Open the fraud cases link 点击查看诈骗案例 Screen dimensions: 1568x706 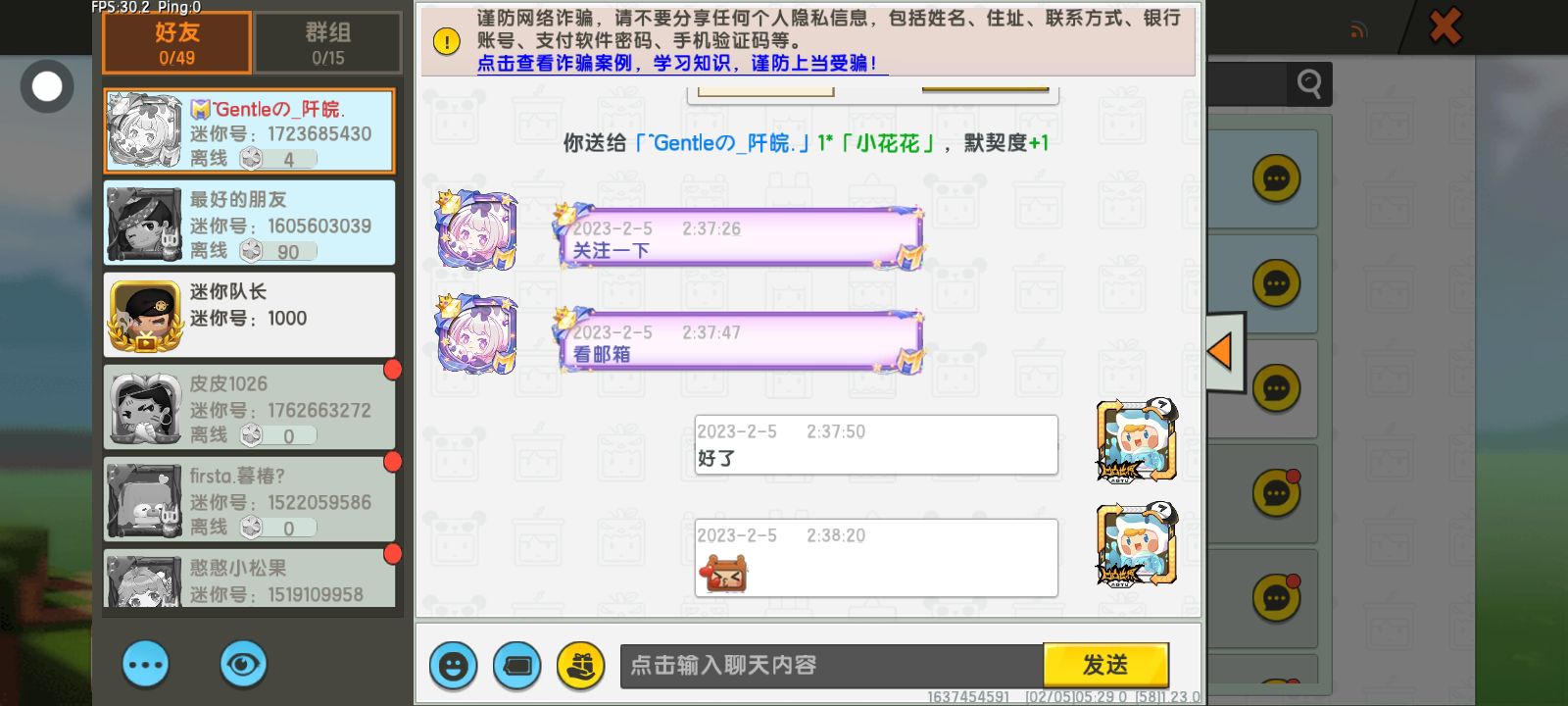click(555, 63)
